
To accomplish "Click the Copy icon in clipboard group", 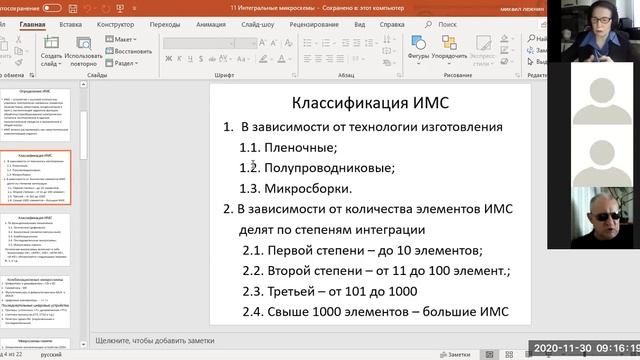I will click(x=18, y=51).
